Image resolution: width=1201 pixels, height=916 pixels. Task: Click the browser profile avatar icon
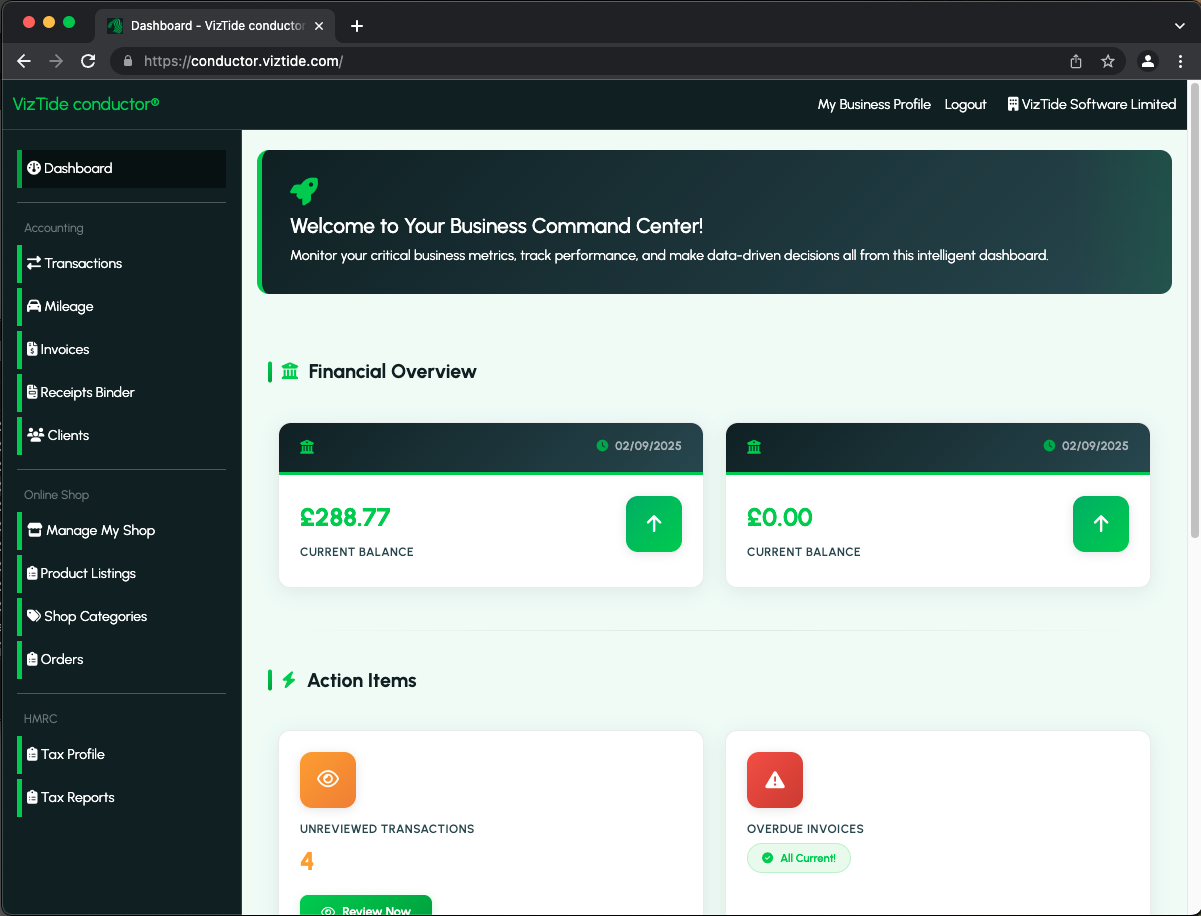[1148, 61]
